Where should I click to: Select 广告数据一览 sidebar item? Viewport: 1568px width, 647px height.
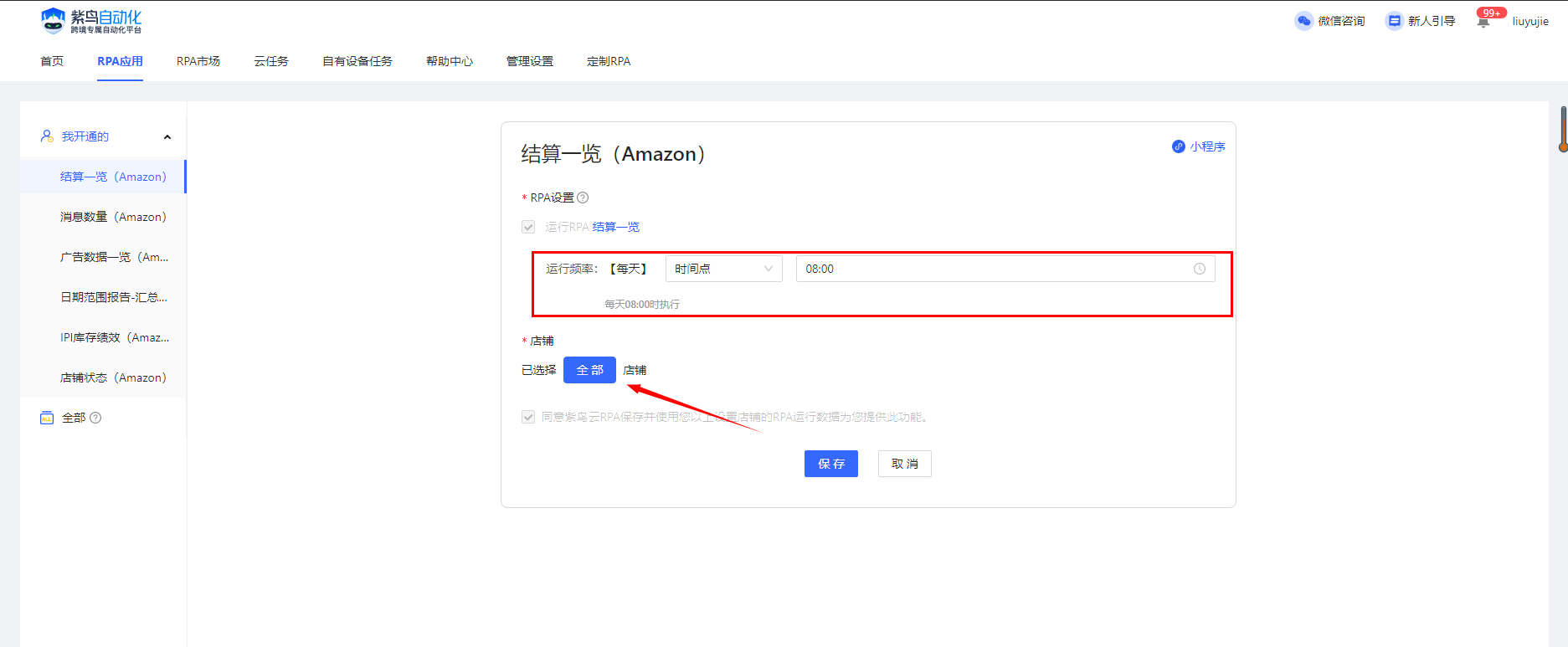point(103,257)
